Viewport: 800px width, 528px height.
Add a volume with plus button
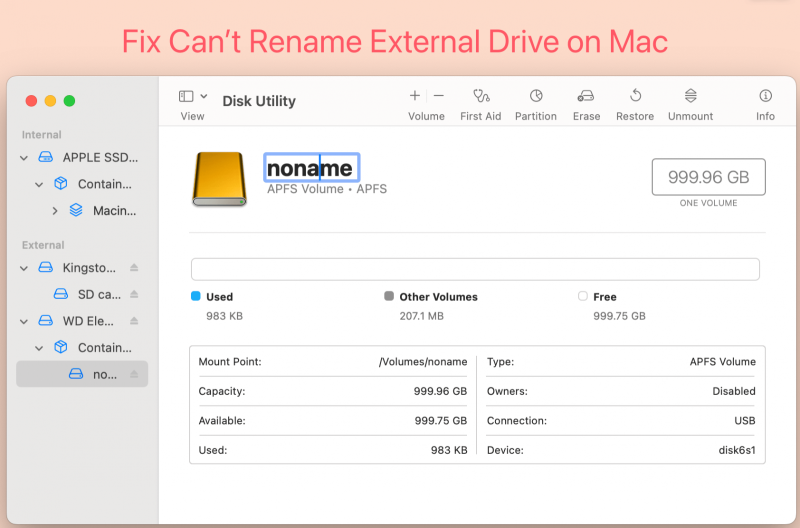click(415, 96)
